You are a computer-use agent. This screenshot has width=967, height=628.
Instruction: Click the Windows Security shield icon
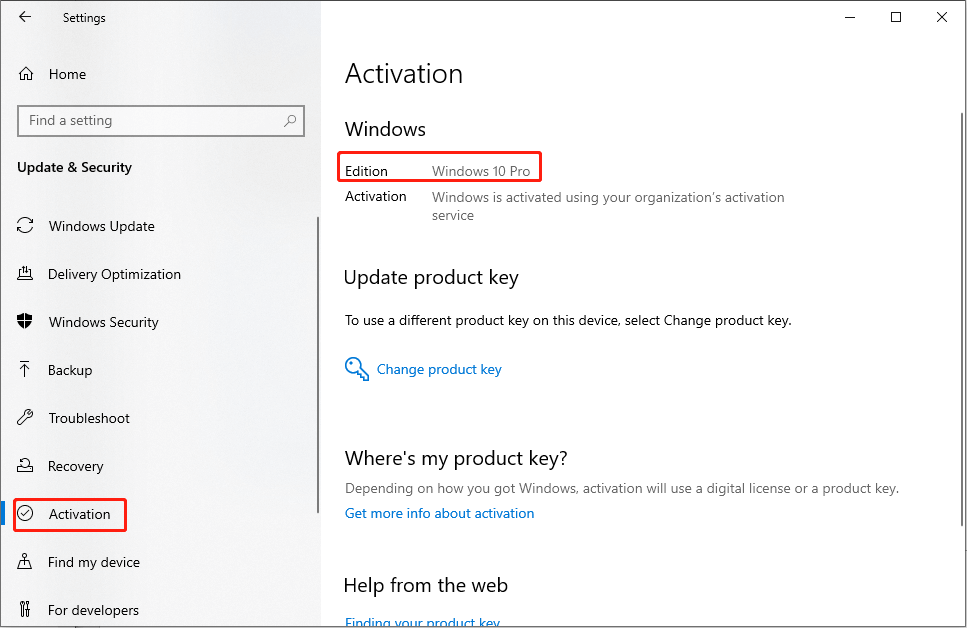point(26,322)
